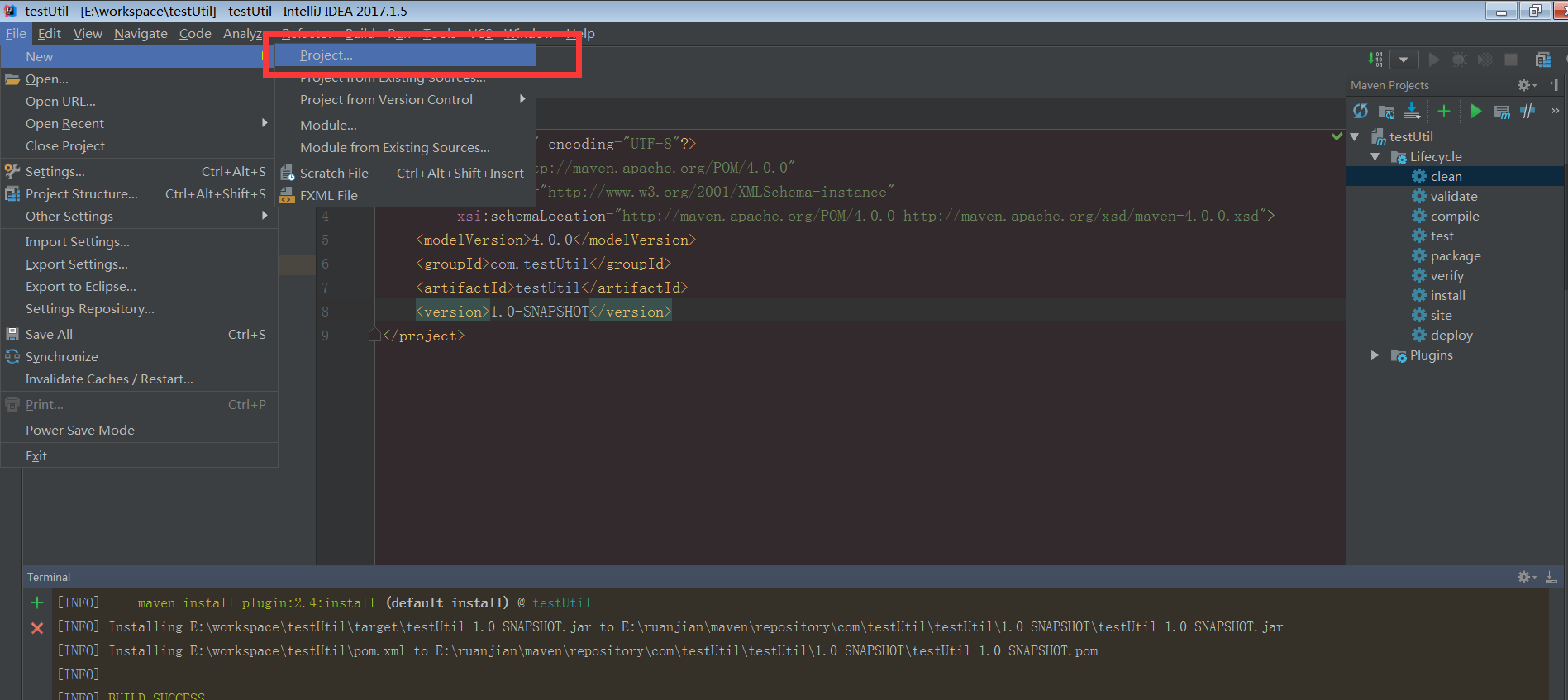This screenshot has width=1568, height=700.
Task: Click Synchronize menu entry
Action: coord(139,356)
